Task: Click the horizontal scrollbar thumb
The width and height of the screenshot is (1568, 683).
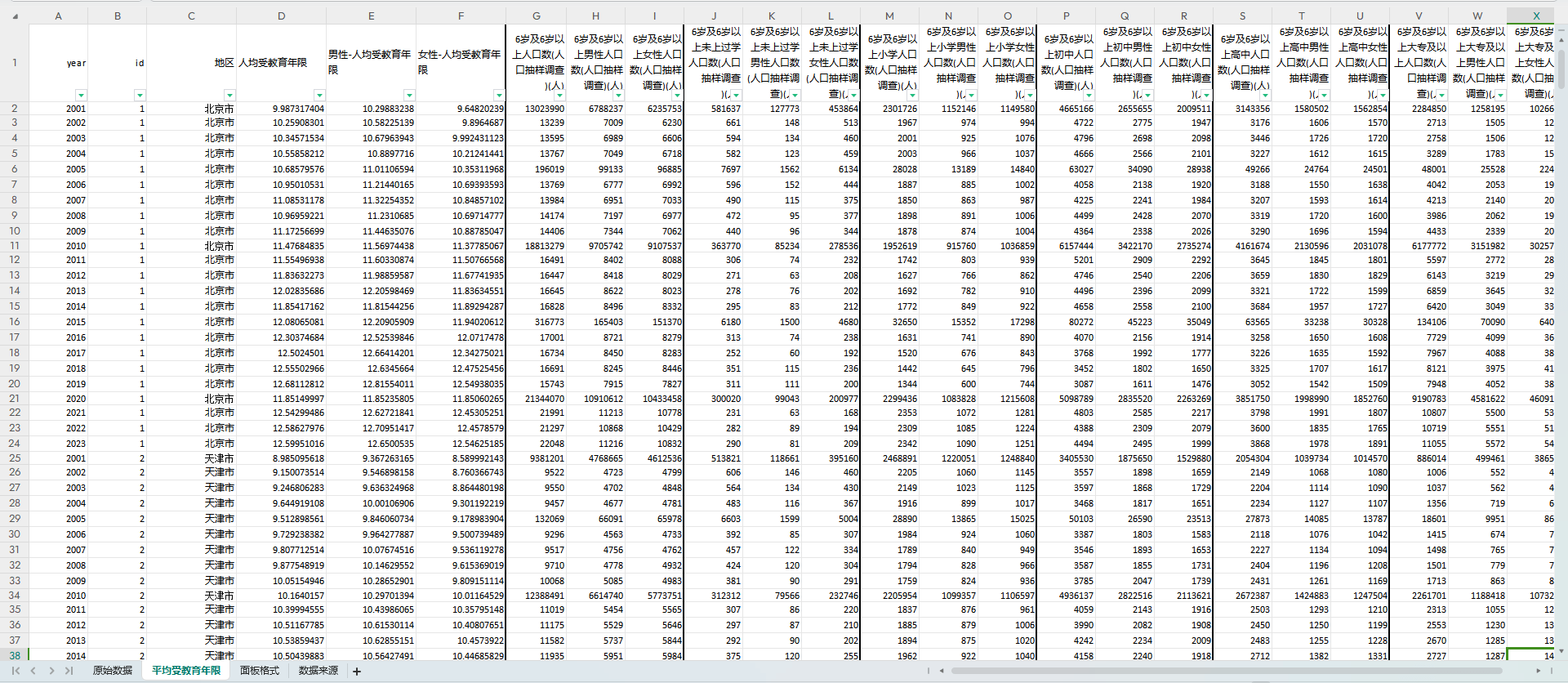Action: pyautogui.click(x=1225, y=671)
